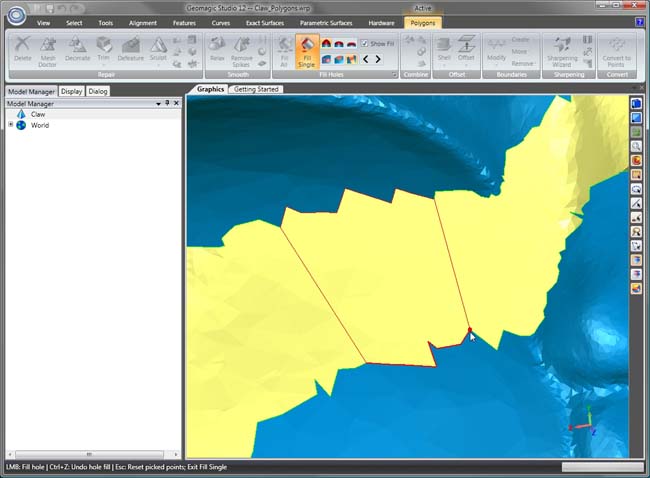
Task: Switch to Exact Surfaces tab
Action: (265, 23)
